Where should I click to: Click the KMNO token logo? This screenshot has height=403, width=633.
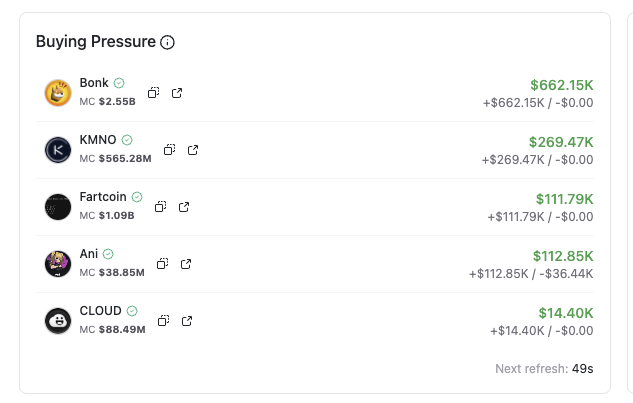pyautogui.click(x=58, y=150)
